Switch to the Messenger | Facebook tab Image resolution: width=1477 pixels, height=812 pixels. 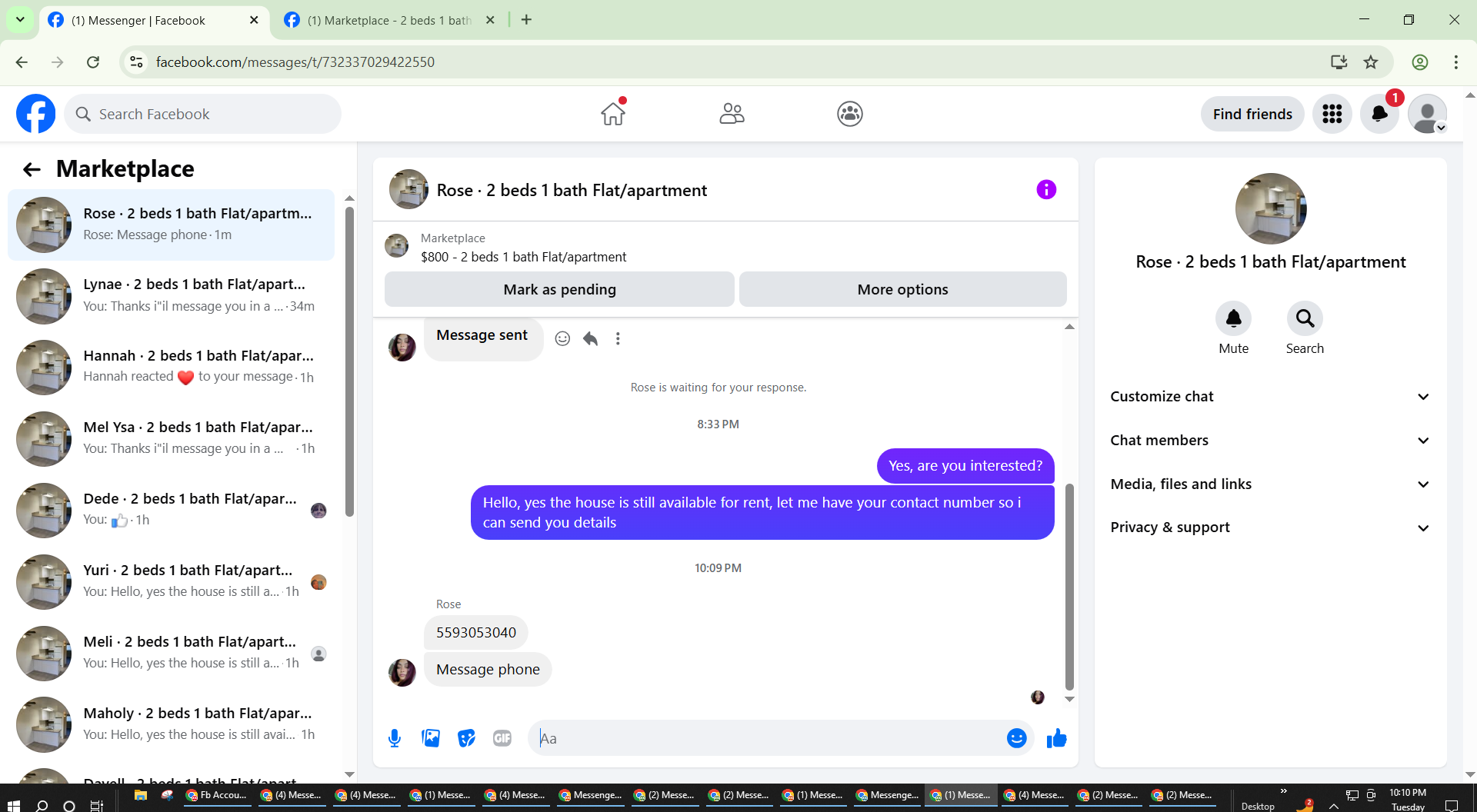154,20
